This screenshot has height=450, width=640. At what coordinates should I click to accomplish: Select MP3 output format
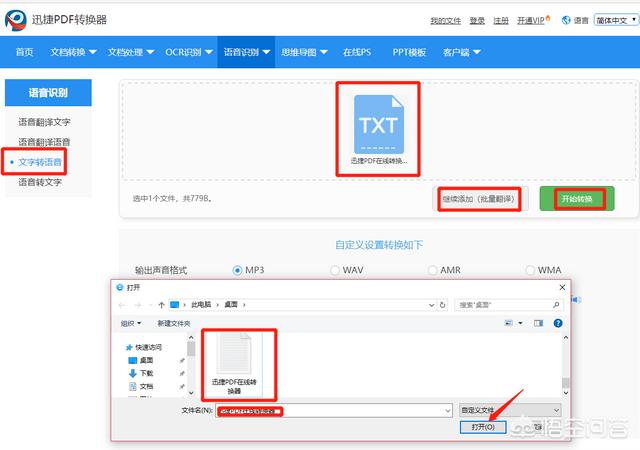click(x=237, y=270)
